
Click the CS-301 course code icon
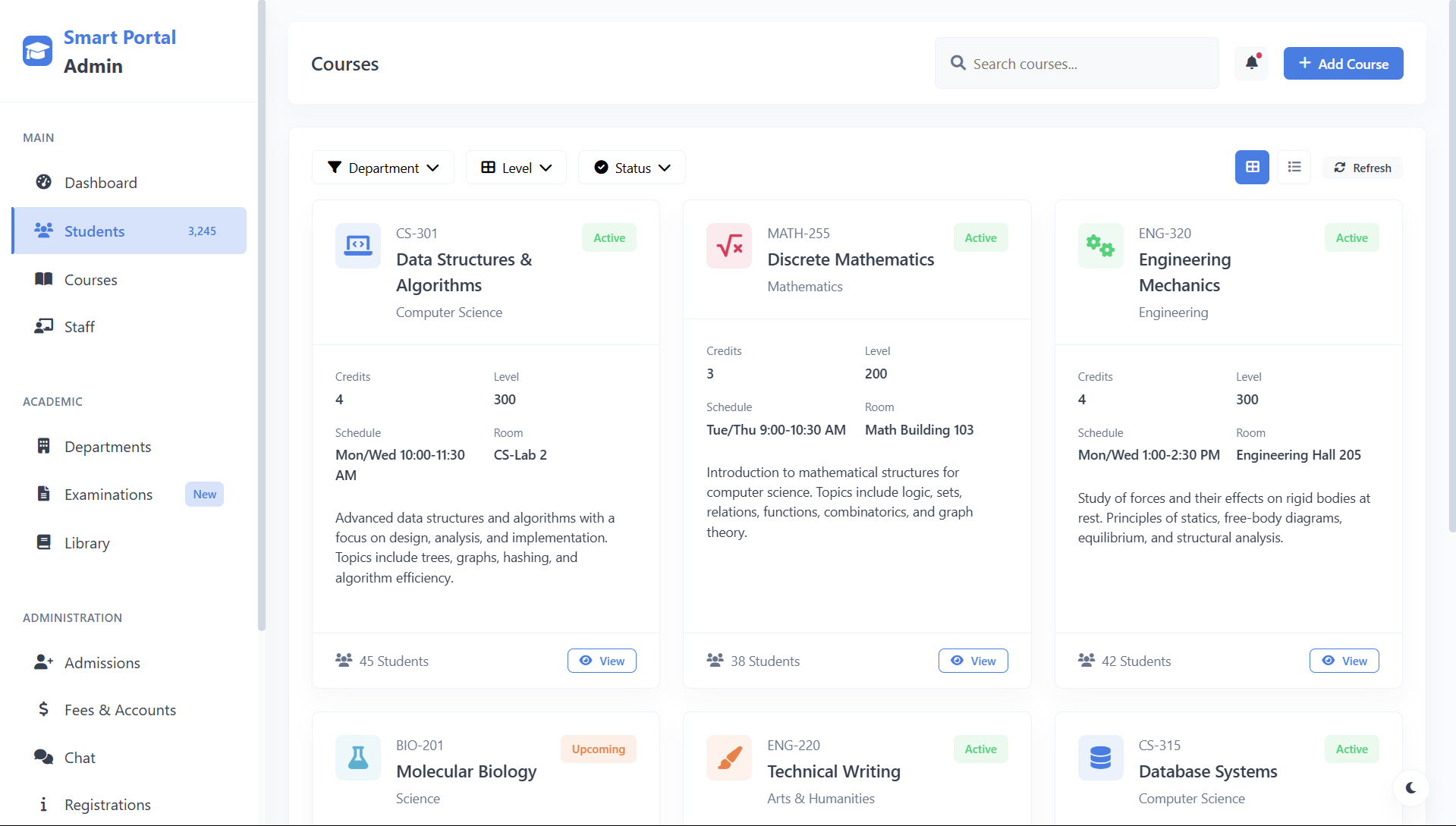click(357, 246)
